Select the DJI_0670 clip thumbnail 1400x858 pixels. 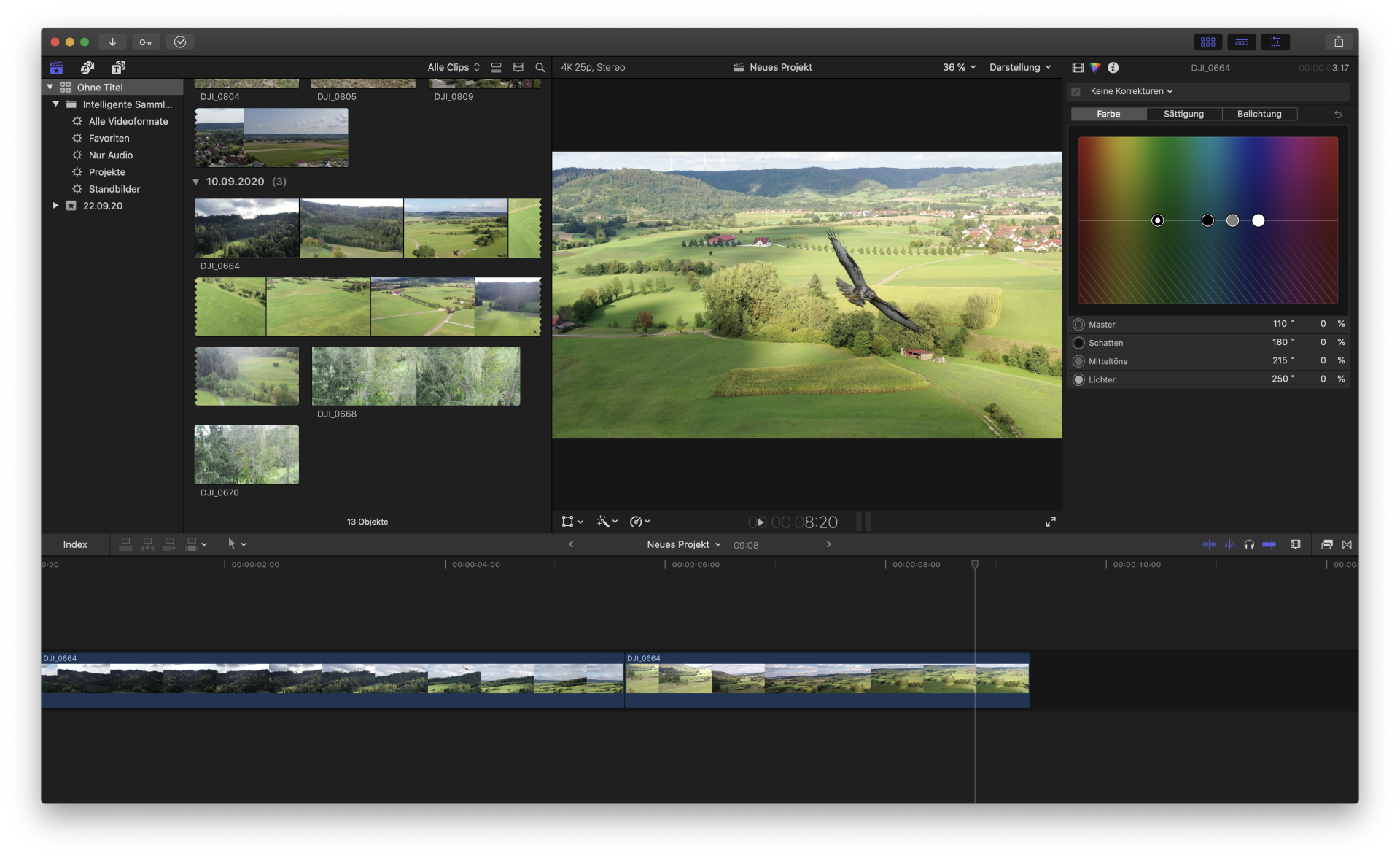[246, 455]
